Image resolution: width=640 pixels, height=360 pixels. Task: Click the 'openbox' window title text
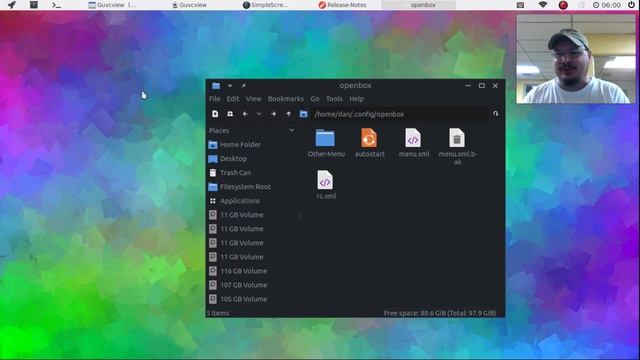tap(356, 85)
